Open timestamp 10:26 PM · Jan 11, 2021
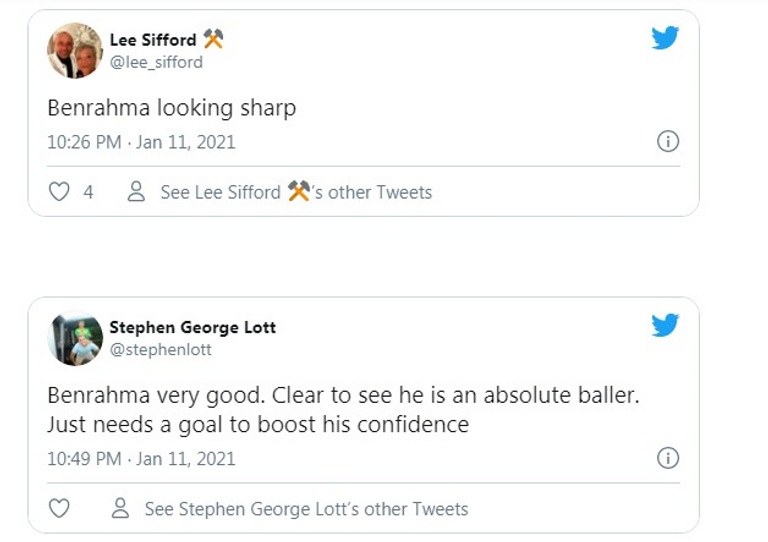768x542 pixels. click(141, 142)
